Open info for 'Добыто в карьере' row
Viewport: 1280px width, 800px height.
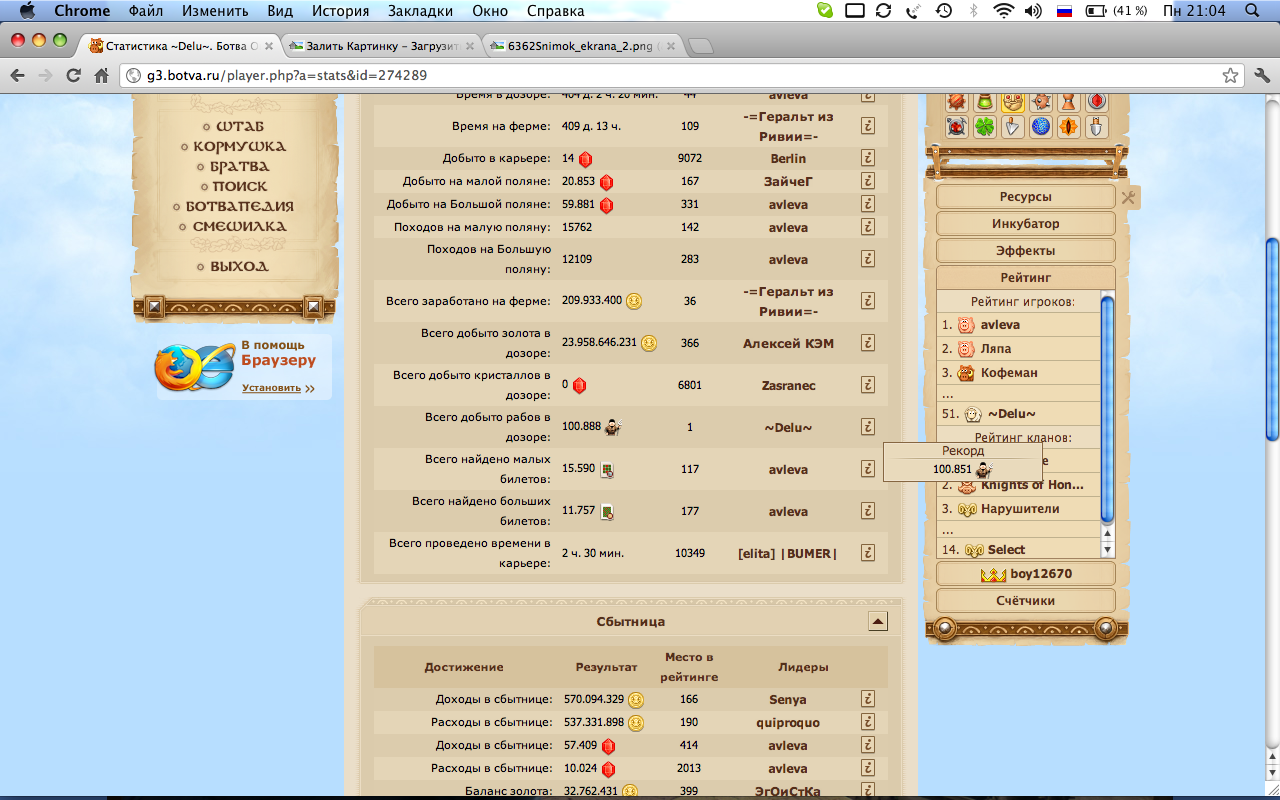coord(868,158)
